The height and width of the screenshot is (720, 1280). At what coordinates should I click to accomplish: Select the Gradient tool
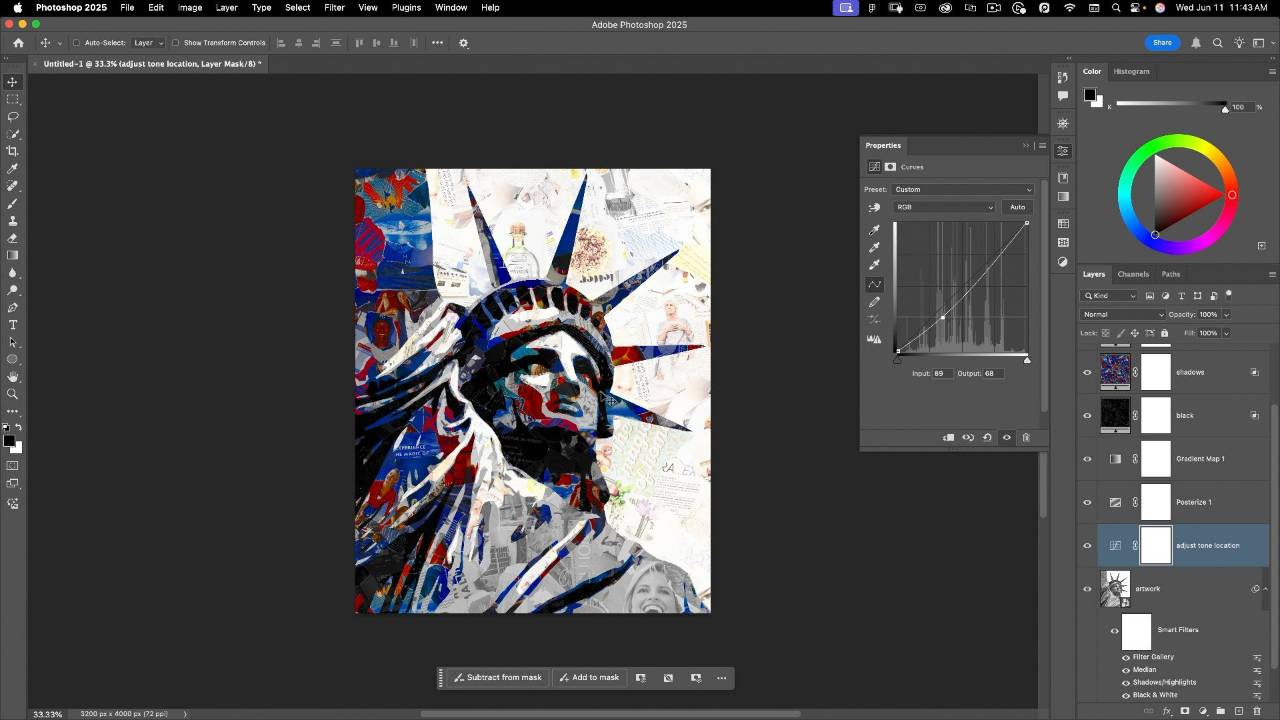(x=13, y=255)
